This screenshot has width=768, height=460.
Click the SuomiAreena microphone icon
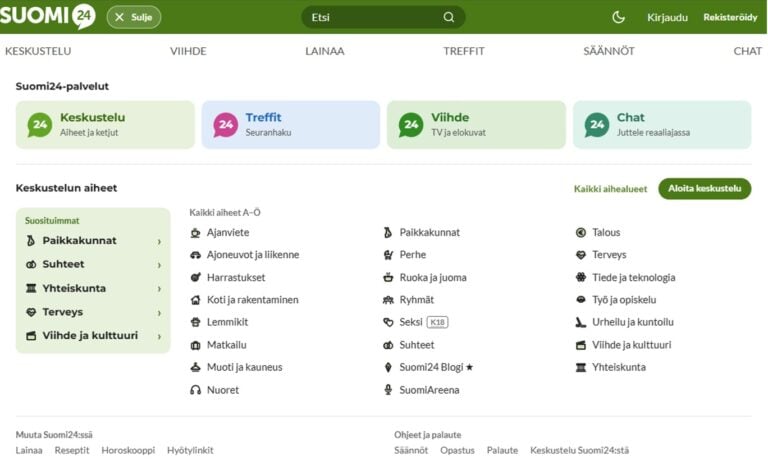click(388, 390)
